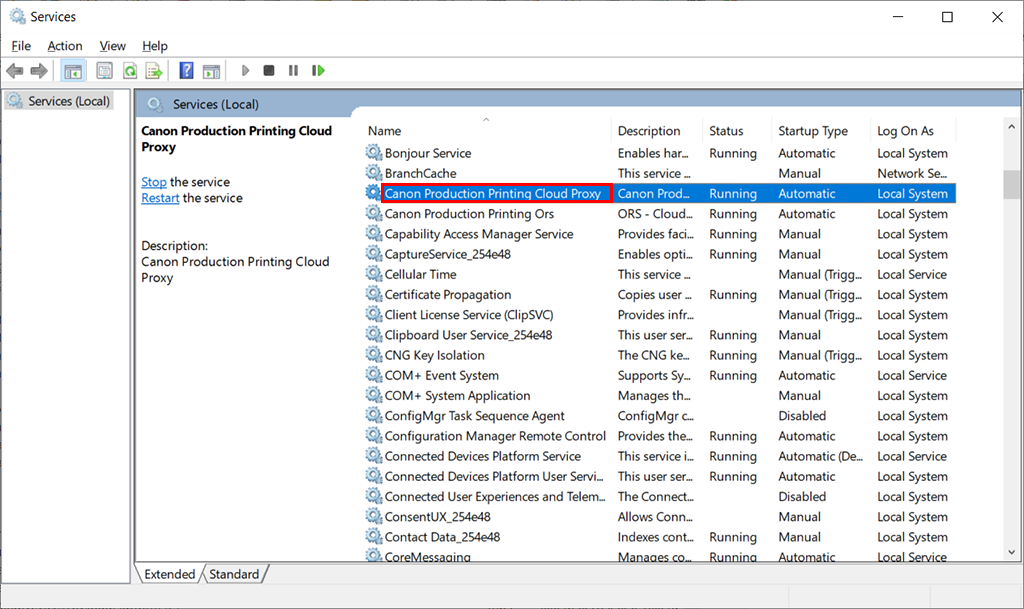Sort list by Status column header
Screen dimensions: 1024x609
point(726,131)
